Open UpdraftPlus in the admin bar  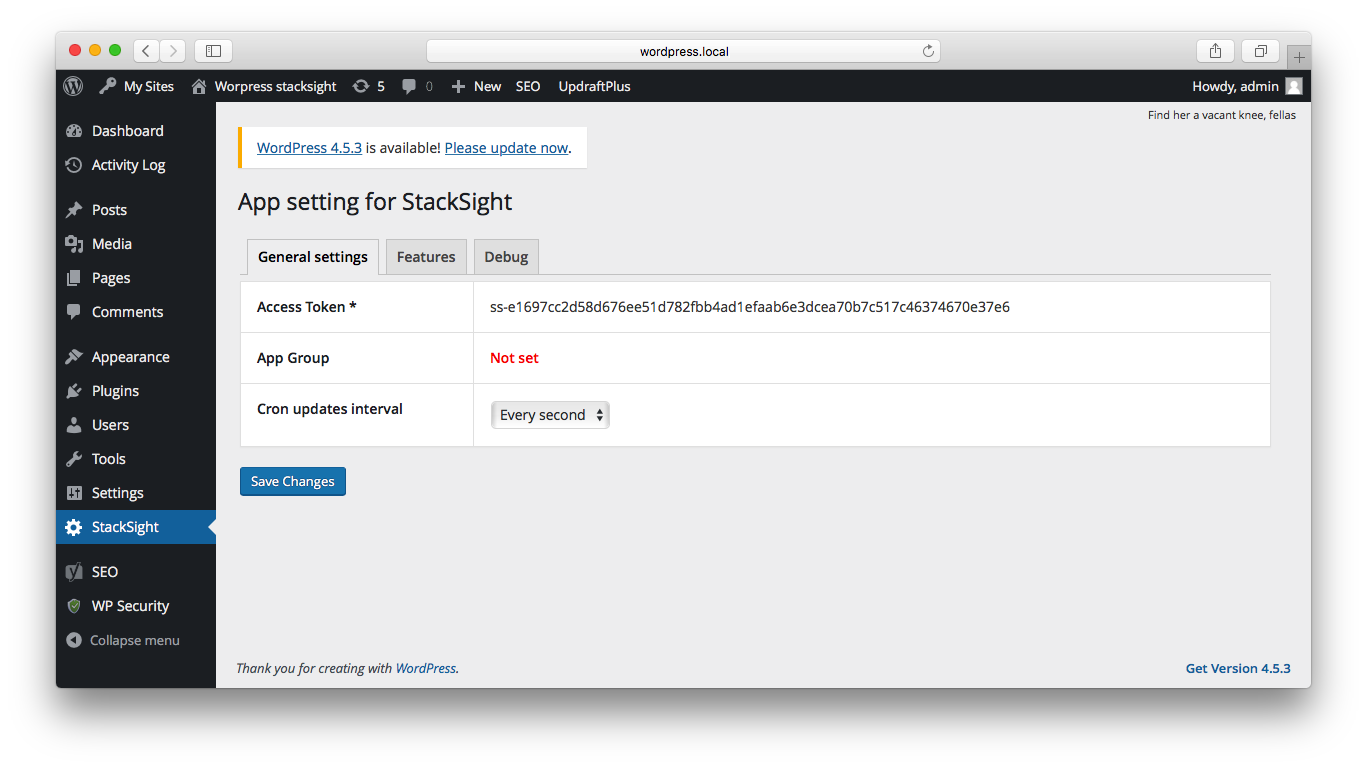(595, 86)
